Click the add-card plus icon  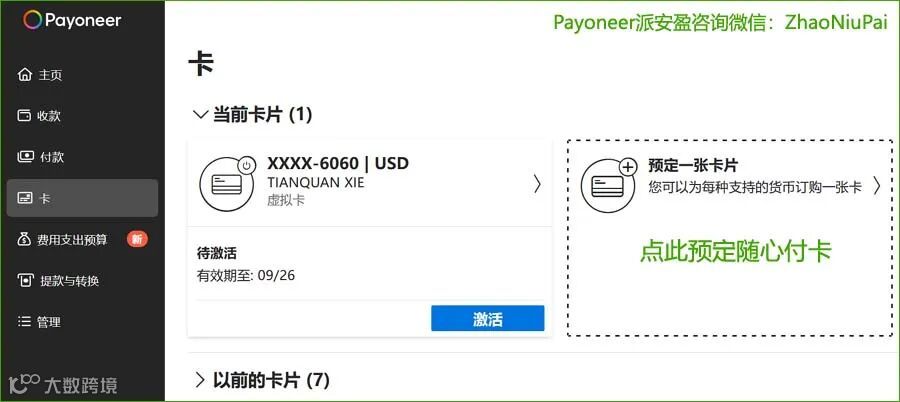[x=629, y=167]
